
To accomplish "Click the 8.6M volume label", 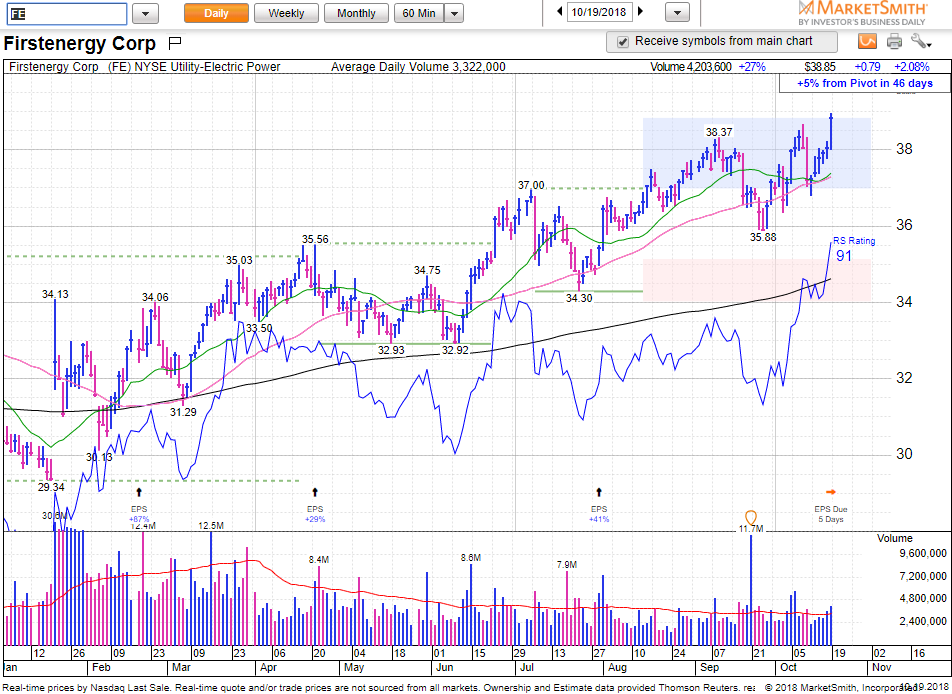I will click(471, 557).
